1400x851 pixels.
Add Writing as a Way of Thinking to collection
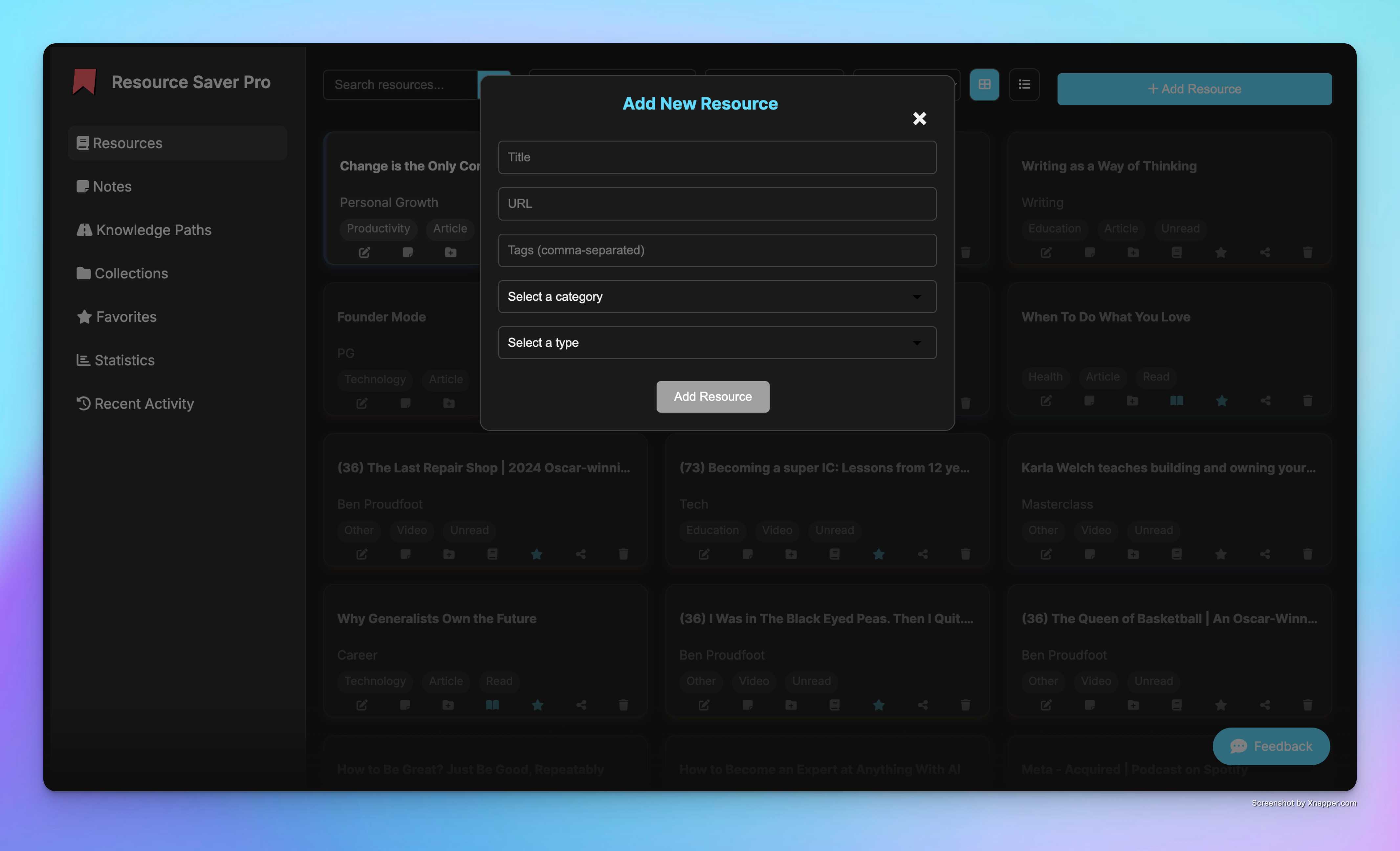coord(1133,252)
